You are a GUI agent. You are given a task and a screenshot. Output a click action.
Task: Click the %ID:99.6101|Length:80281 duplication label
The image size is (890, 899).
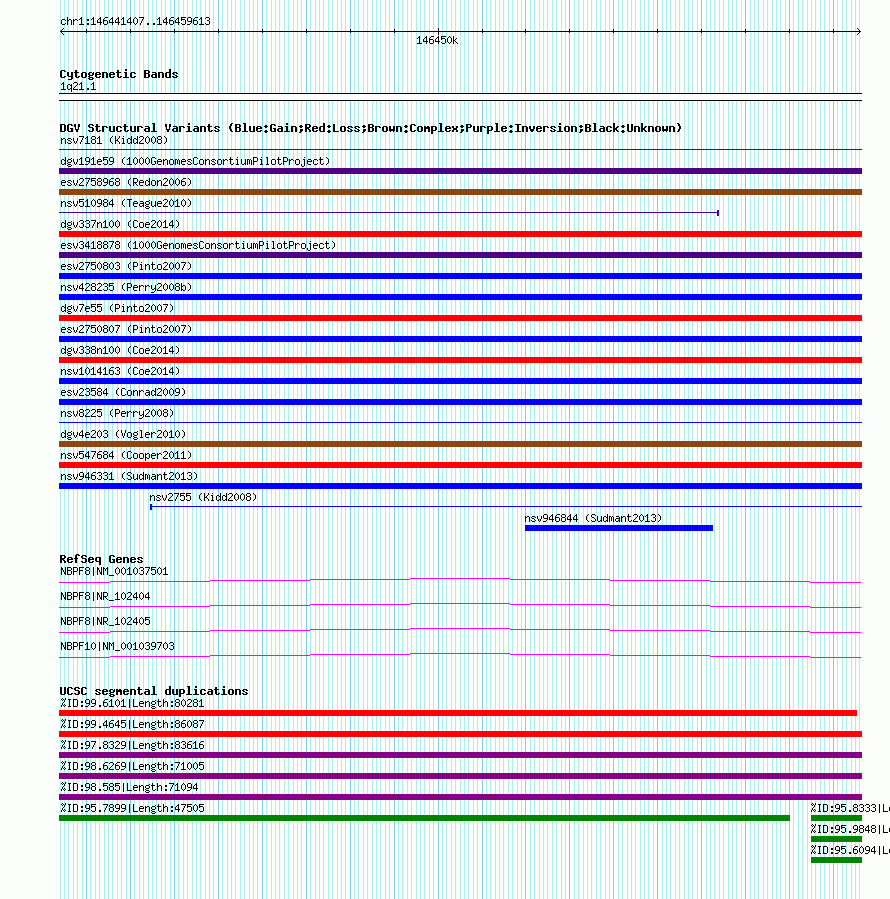pyautogui.click(x=132, y=703)
